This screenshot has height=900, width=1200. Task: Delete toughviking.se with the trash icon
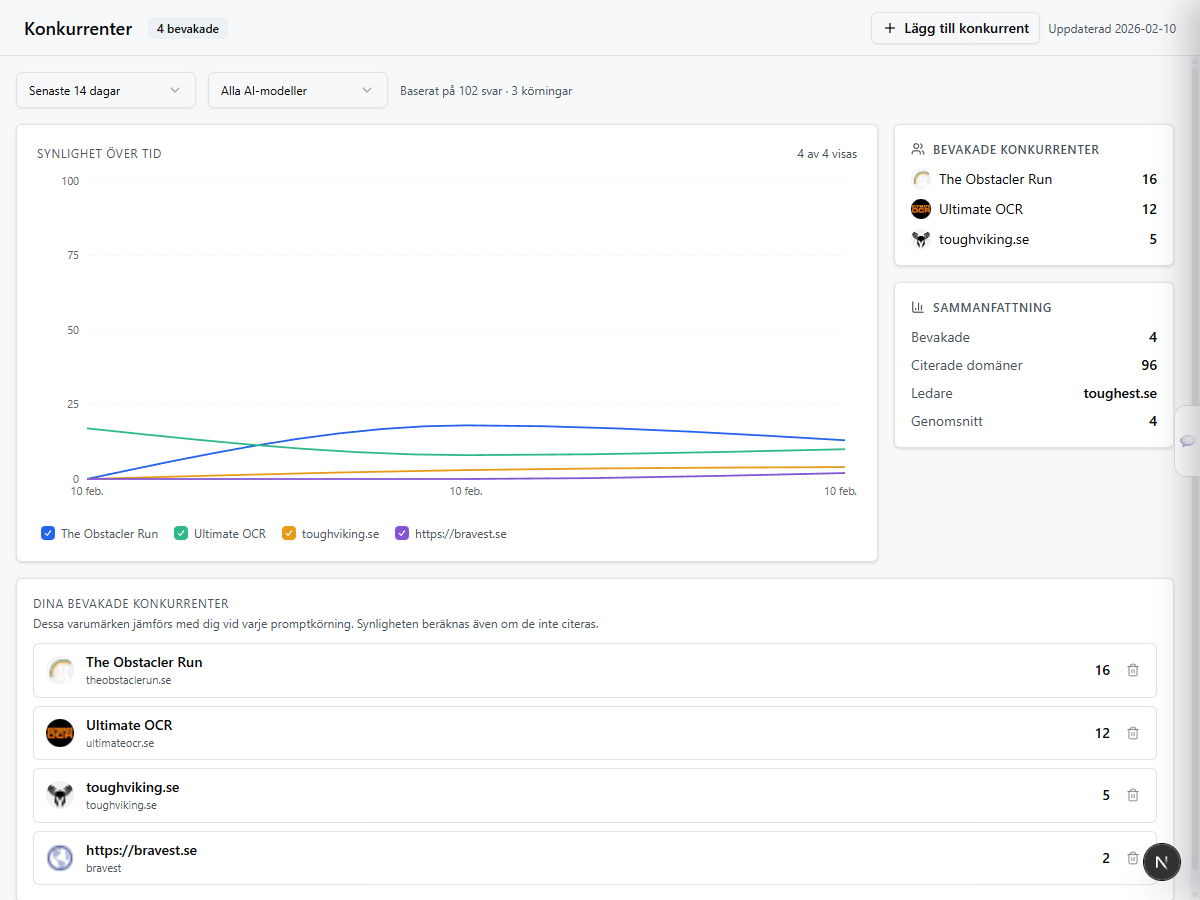pos(1133,795)
